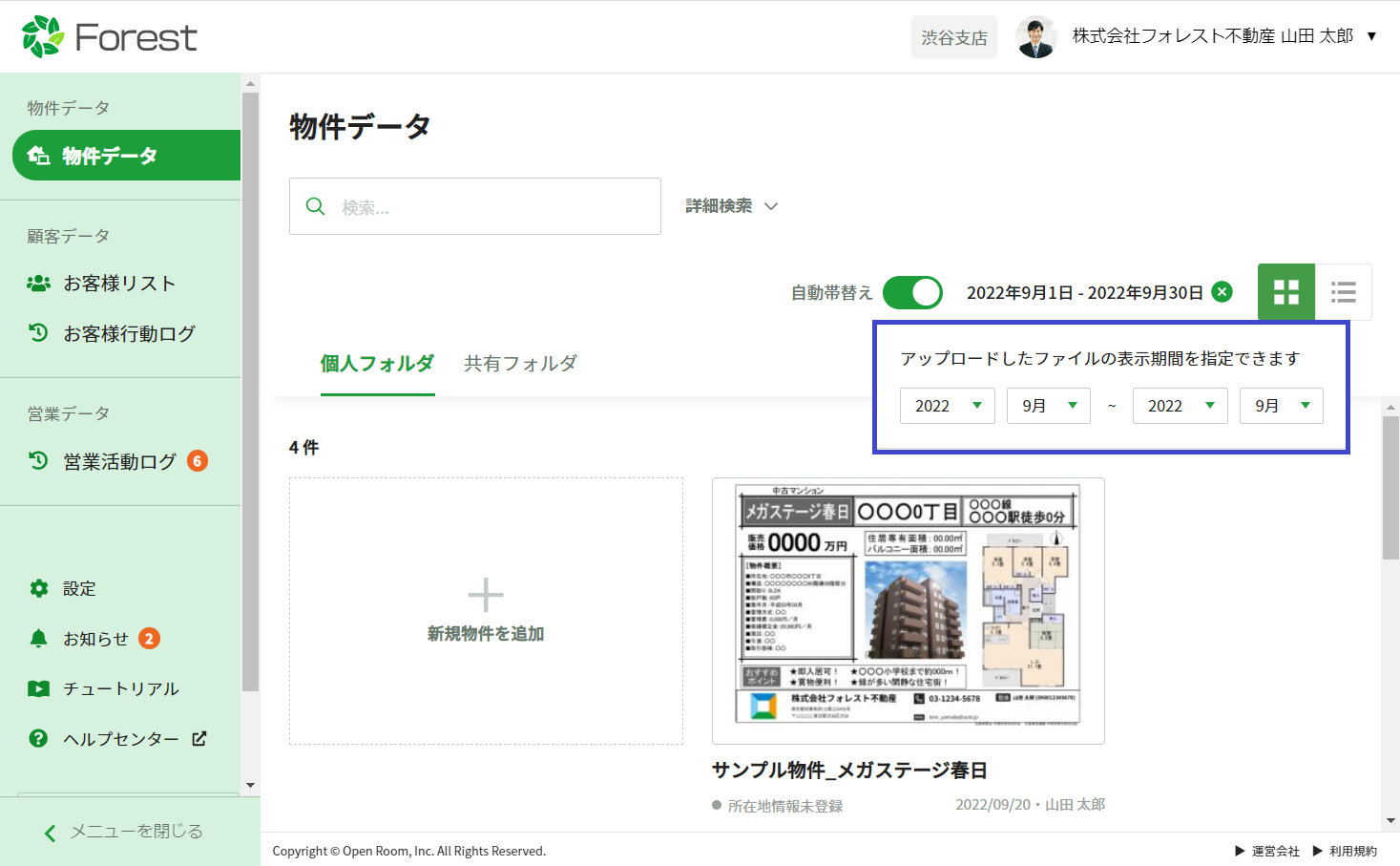Open the end month dropdown
The image size is (1400, 866).
[1281, 406]
